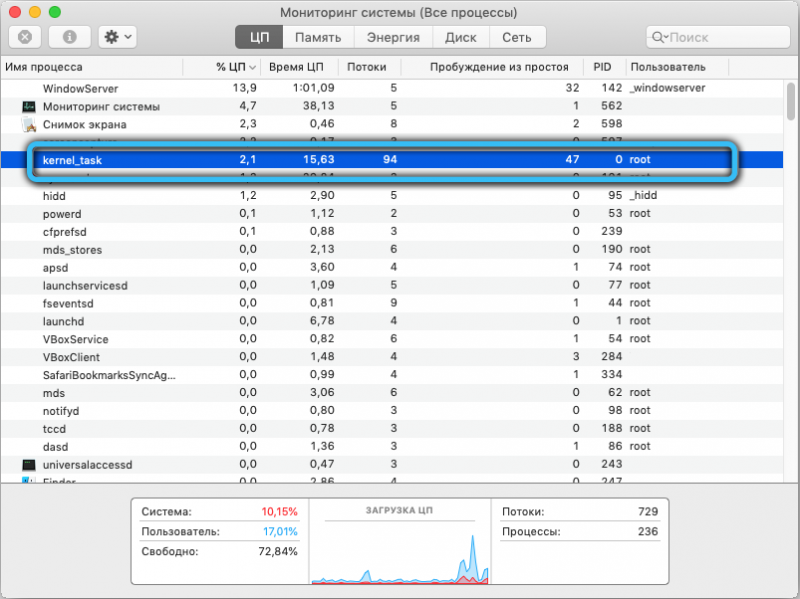Sort by Пользователь column header
This screenshot has height=599, width=800.
[677, 67]
